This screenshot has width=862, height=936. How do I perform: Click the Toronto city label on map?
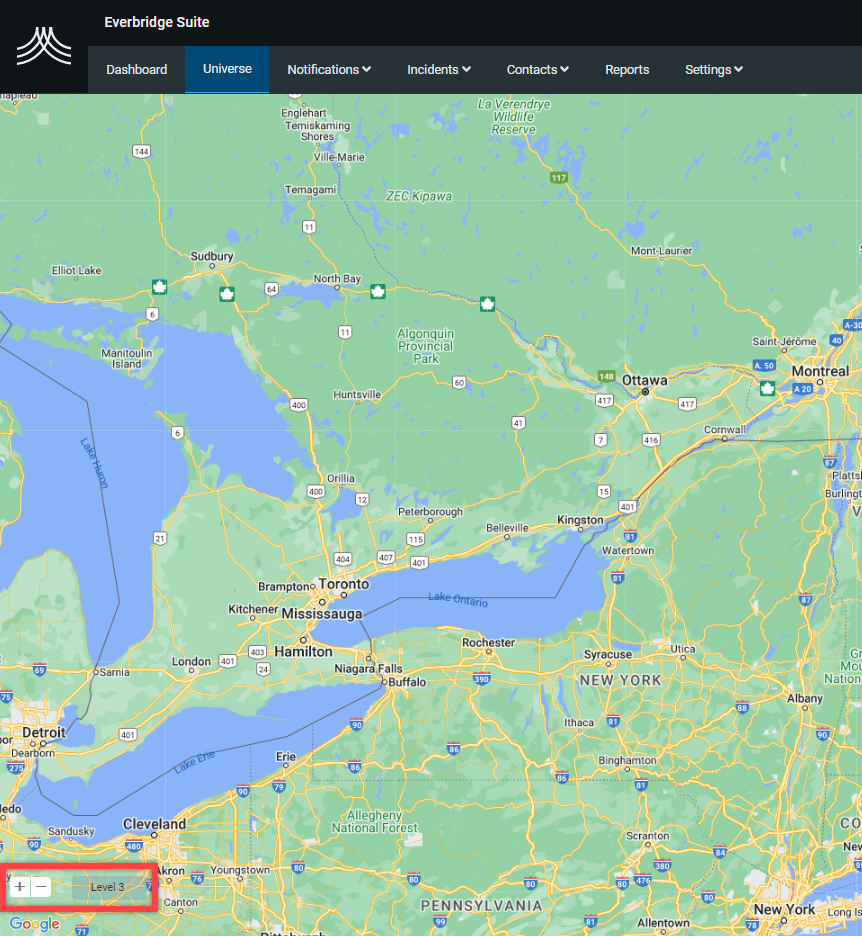click(343, 584)
